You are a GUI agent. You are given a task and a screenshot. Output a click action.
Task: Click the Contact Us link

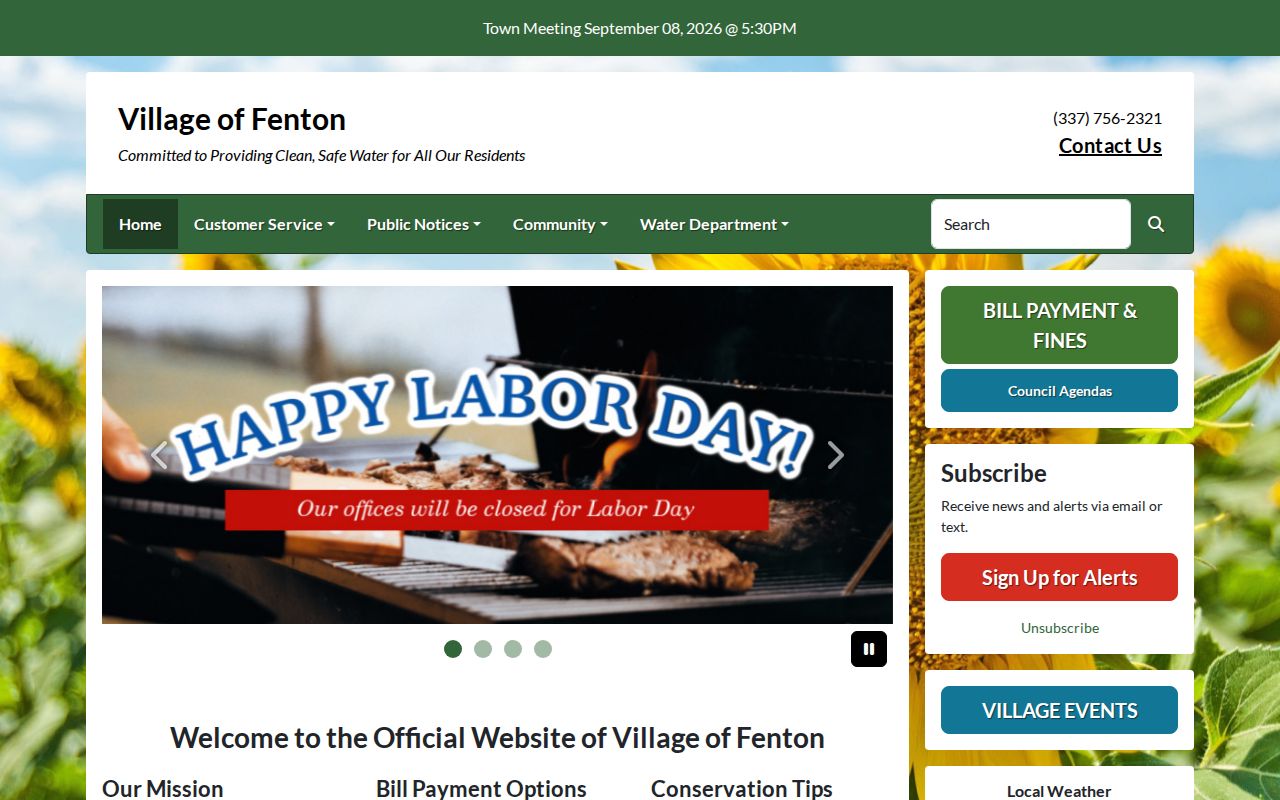1110,146
